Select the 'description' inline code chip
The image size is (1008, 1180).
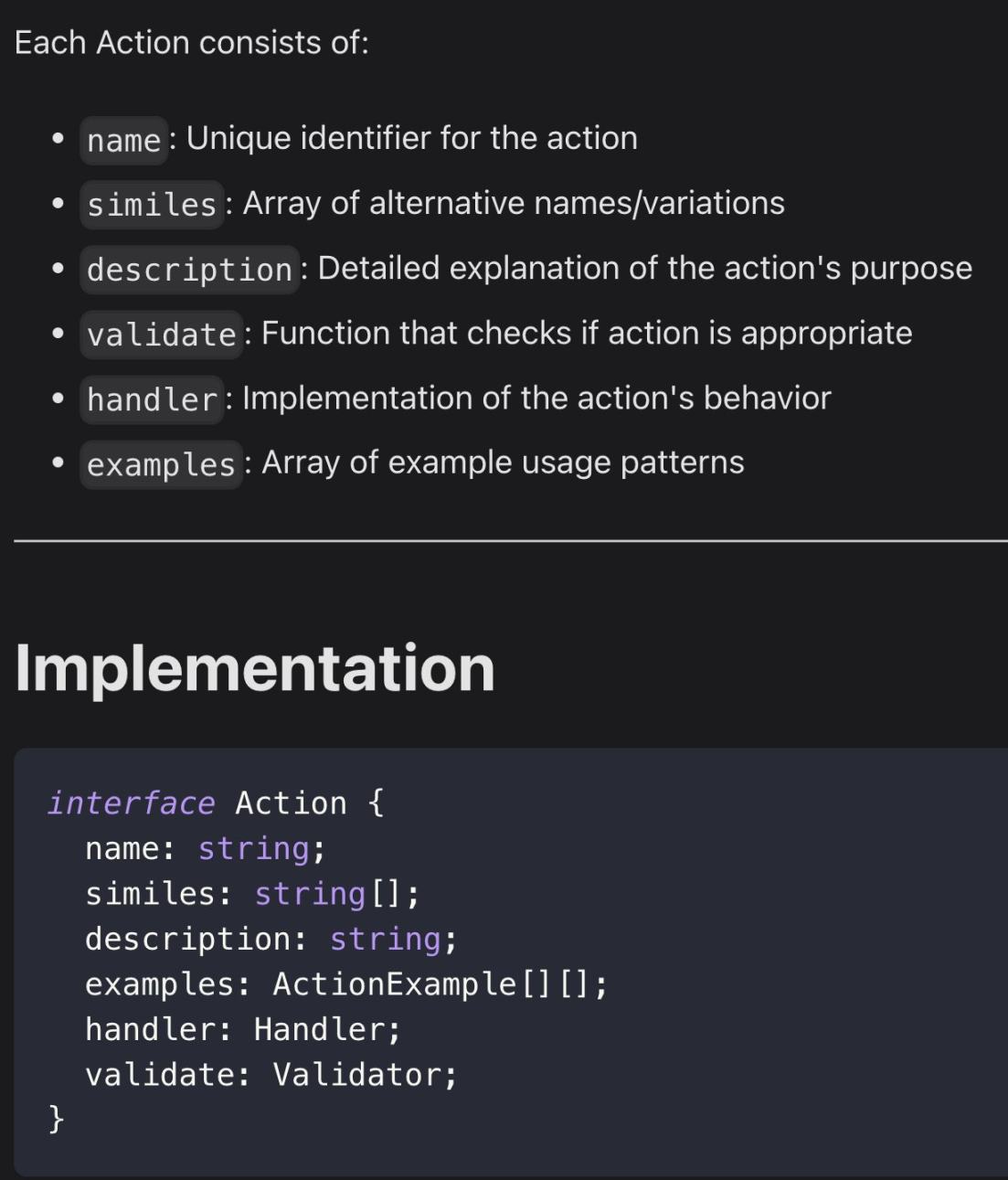189,270
